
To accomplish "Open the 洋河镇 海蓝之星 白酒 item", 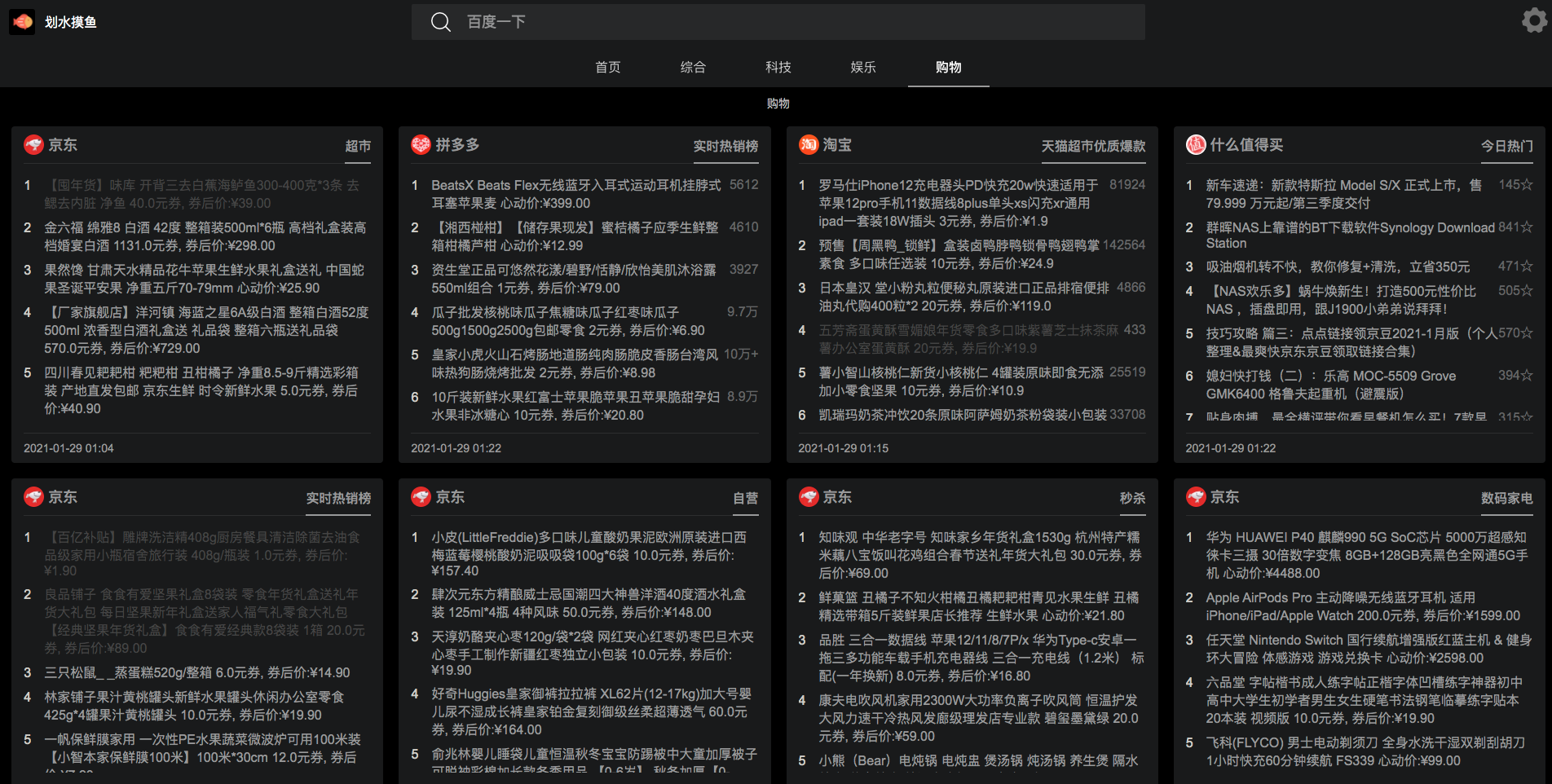I will (x=207, y=330).
